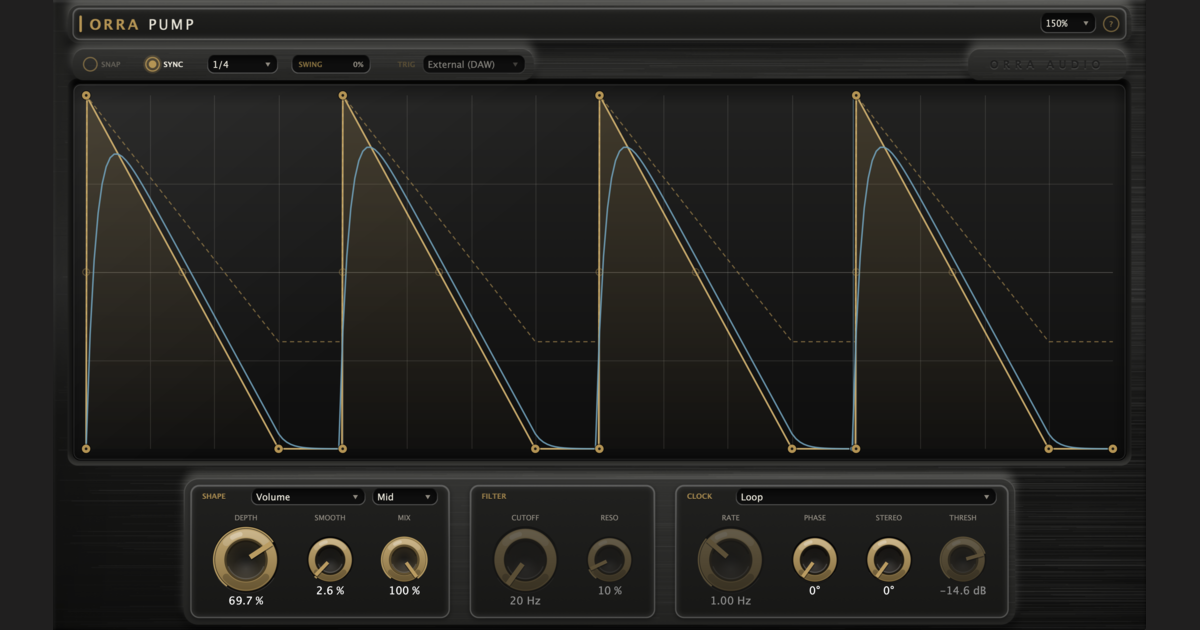
Task: Click the RESO knob
Action: (609, 560)
